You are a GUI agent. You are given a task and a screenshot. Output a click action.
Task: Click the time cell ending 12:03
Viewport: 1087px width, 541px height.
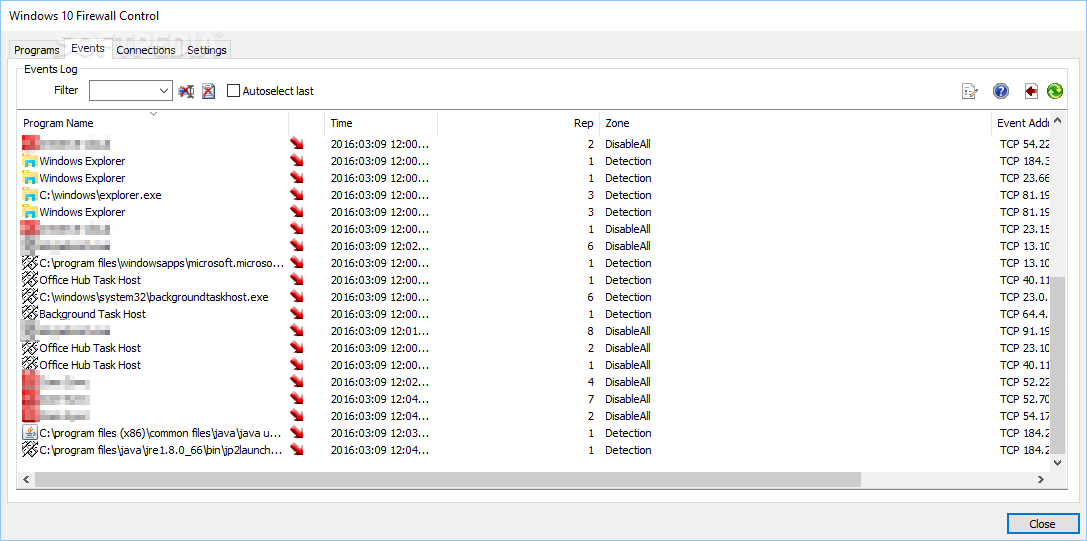380,433
